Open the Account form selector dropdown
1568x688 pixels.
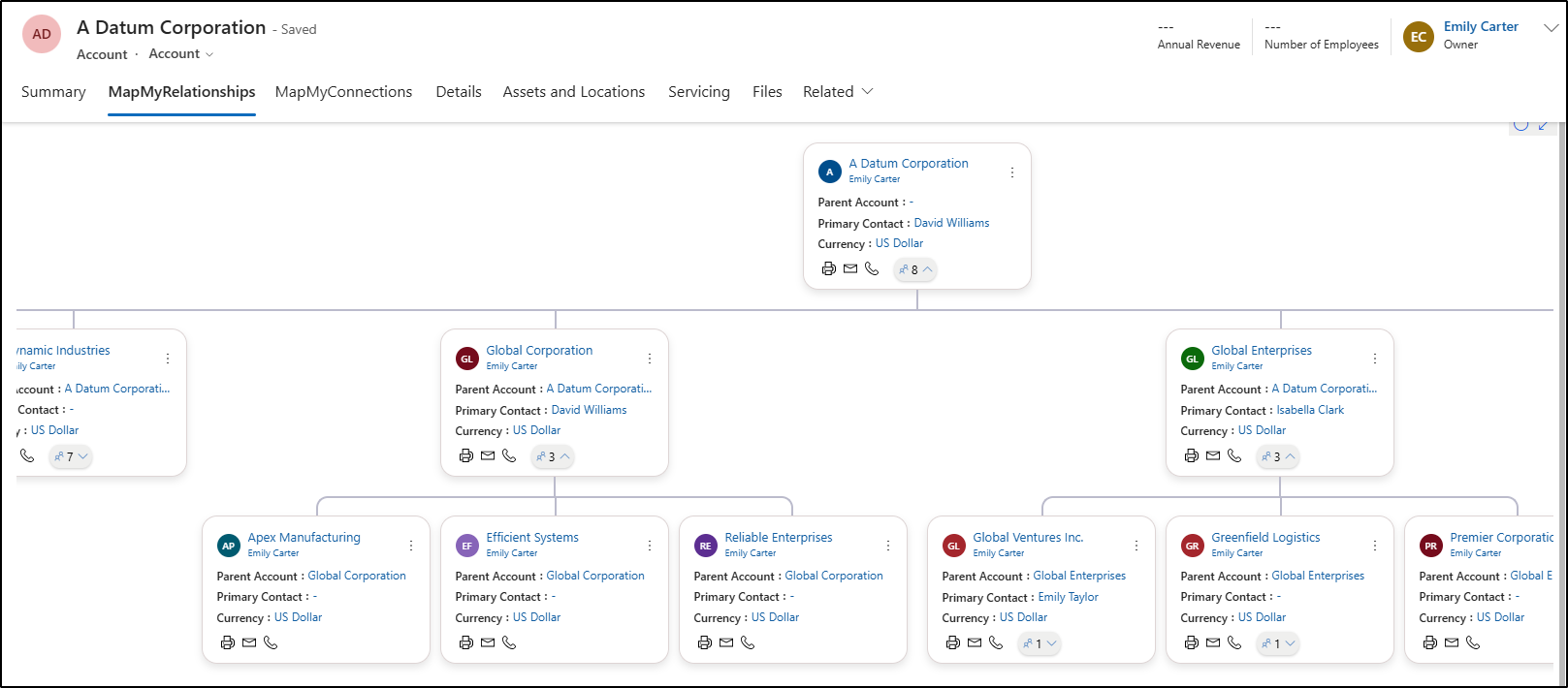[181, 54]
